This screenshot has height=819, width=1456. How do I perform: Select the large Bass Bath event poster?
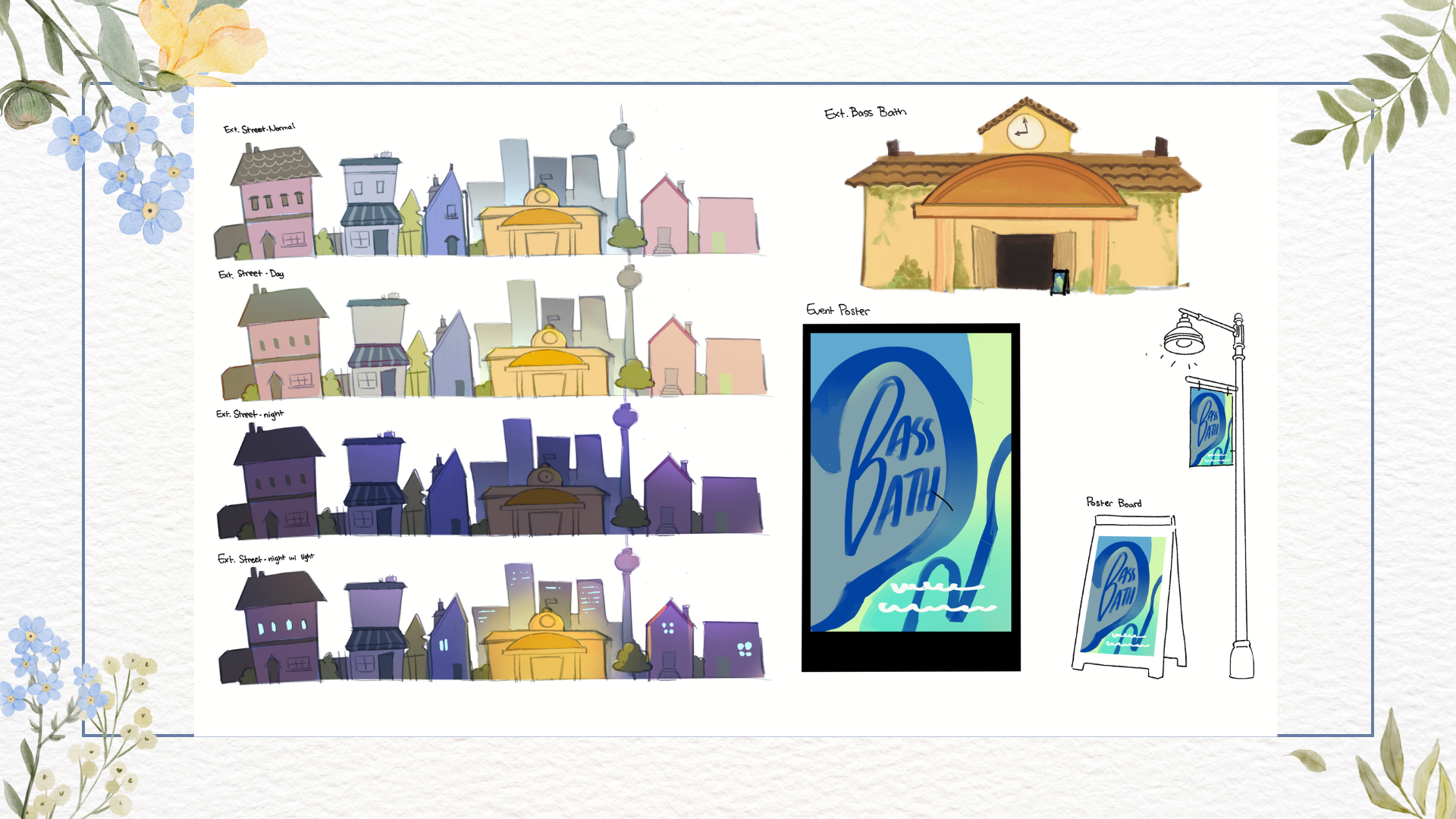(911, 497)
